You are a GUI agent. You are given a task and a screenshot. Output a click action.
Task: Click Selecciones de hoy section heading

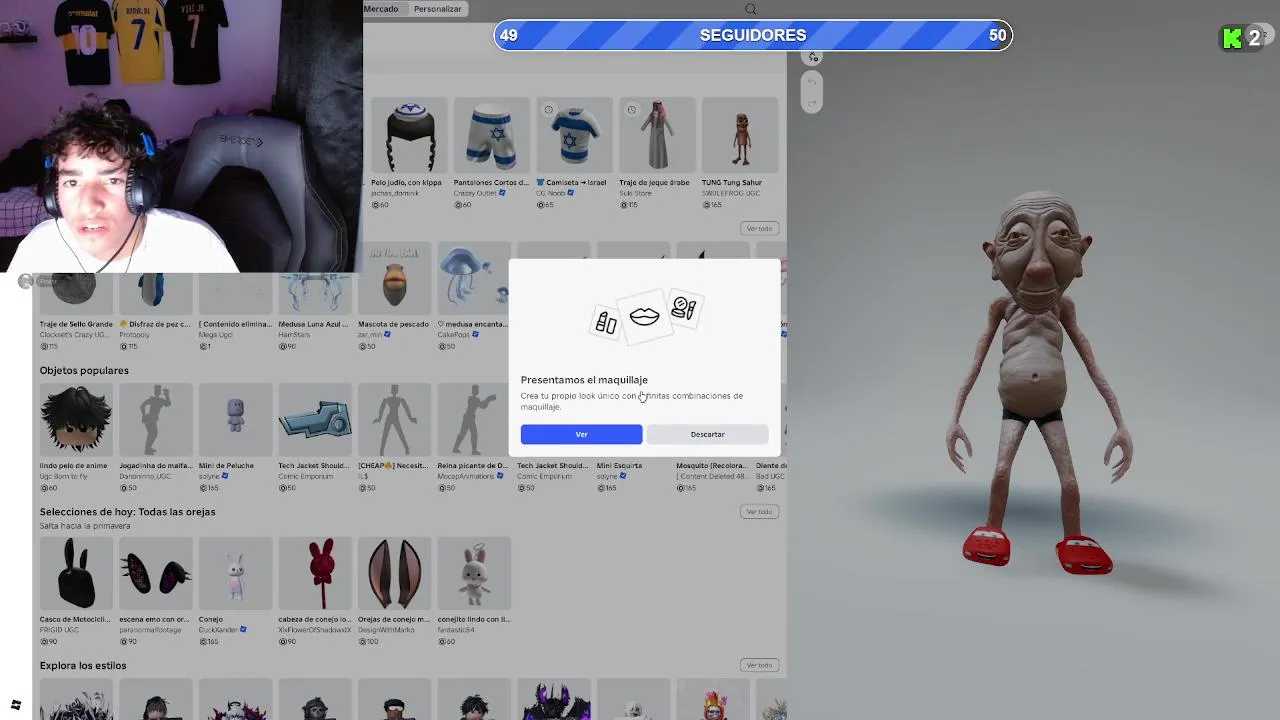(127, 511)
